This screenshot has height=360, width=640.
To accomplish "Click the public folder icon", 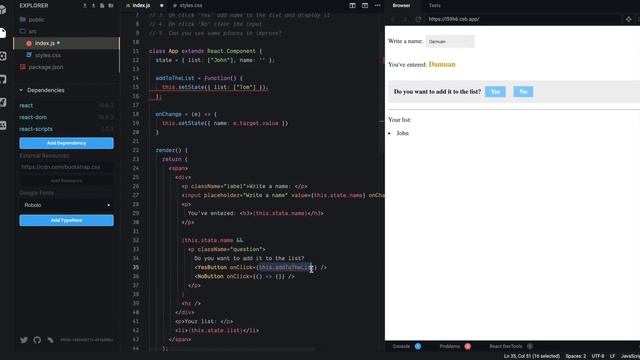I will pyautogui.click(x=22, y=20).
